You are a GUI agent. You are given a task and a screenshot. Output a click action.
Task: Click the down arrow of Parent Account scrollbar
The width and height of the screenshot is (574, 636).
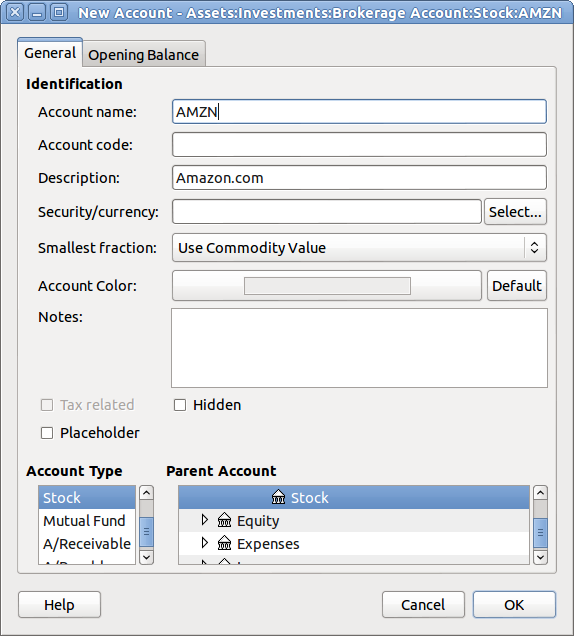[540, 557]
